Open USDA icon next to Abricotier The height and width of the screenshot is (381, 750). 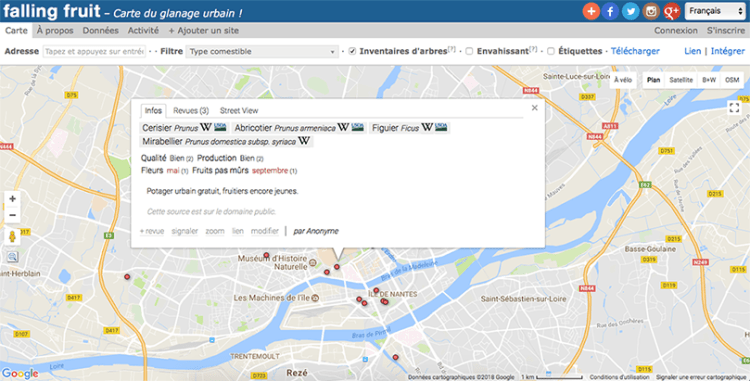coord(358,127)
